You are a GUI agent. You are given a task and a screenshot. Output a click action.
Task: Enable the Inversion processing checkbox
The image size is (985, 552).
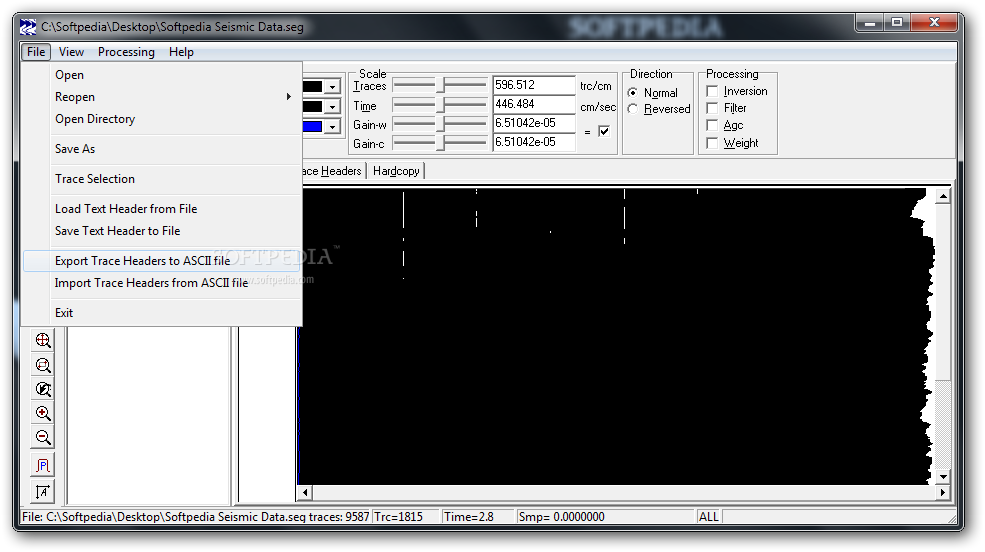tap(712, 91)
